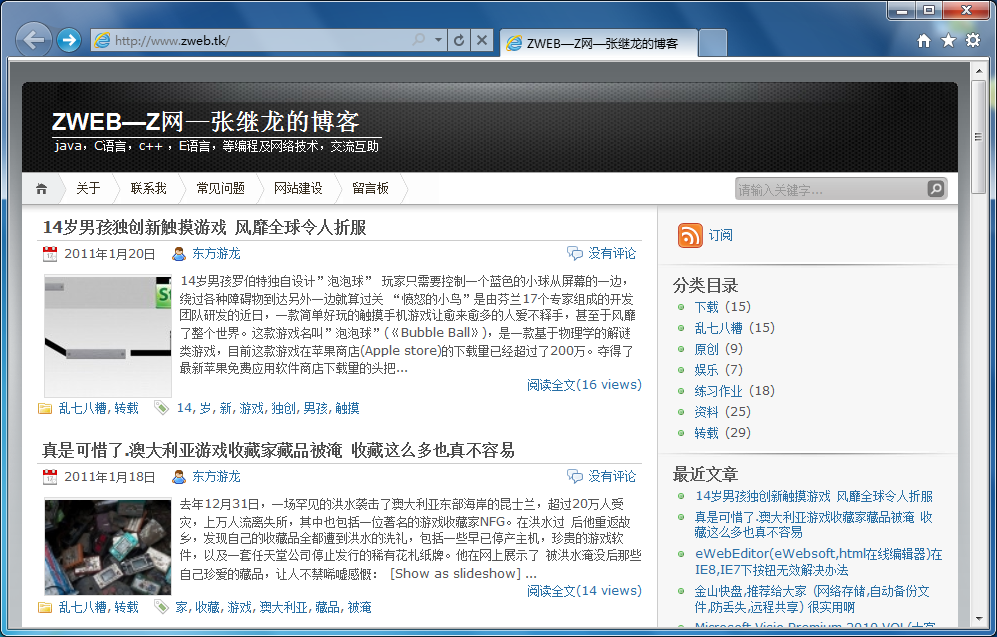
Task: Open the 资料 category in sidebar
Action: pos(706,412)
